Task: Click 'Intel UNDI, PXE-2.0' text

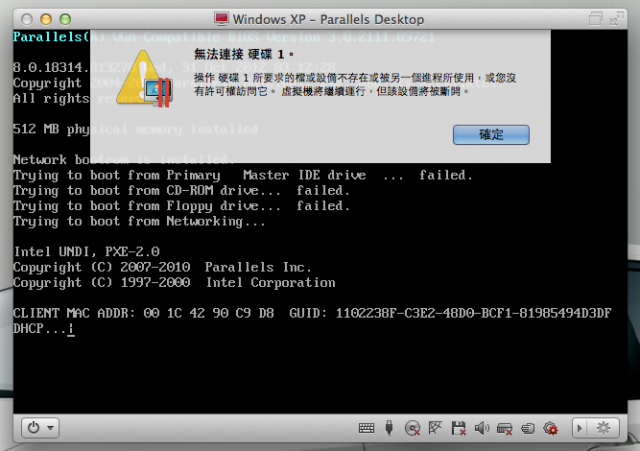Action: (x=87, y=251)
